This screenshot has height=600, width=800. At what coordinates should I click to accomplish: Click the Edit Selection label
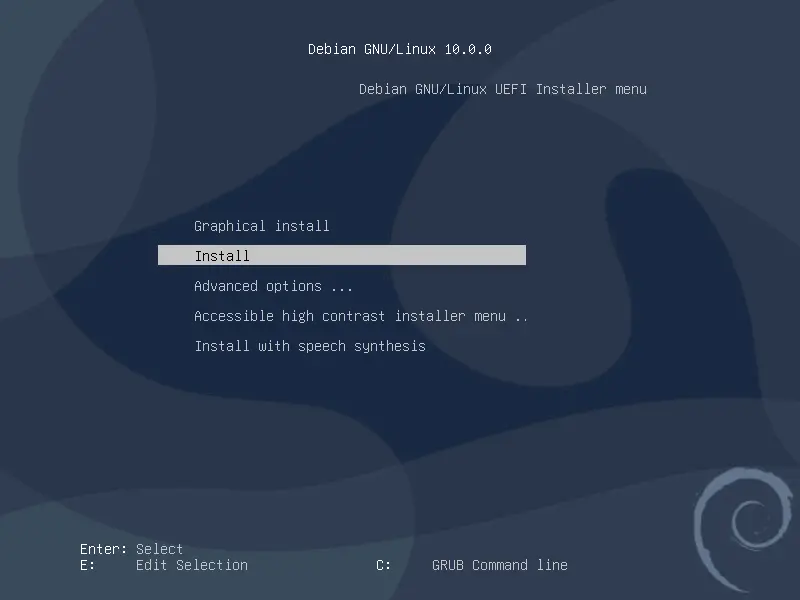[191, 565]
